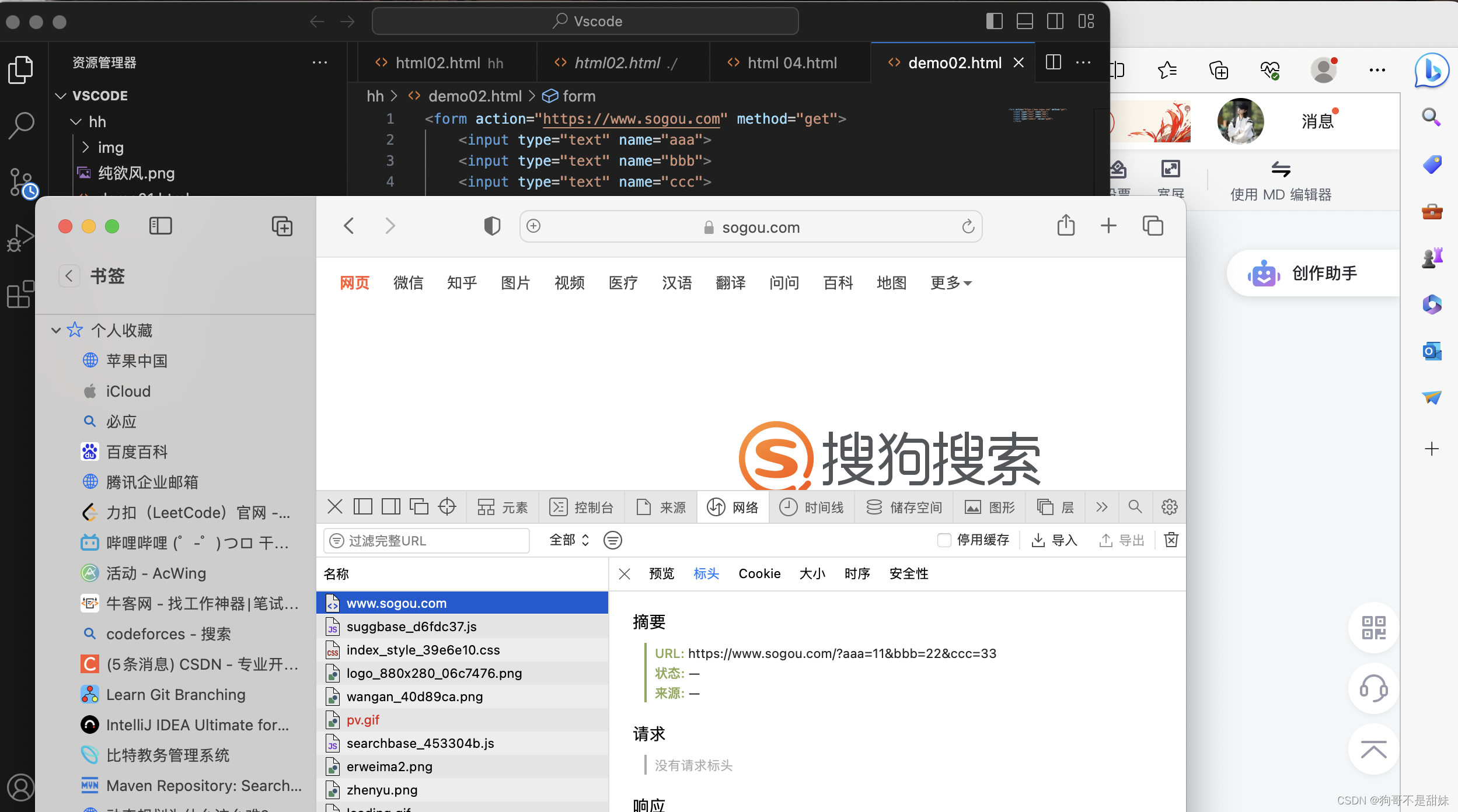Click 过滤完整URL filter field

427,541
